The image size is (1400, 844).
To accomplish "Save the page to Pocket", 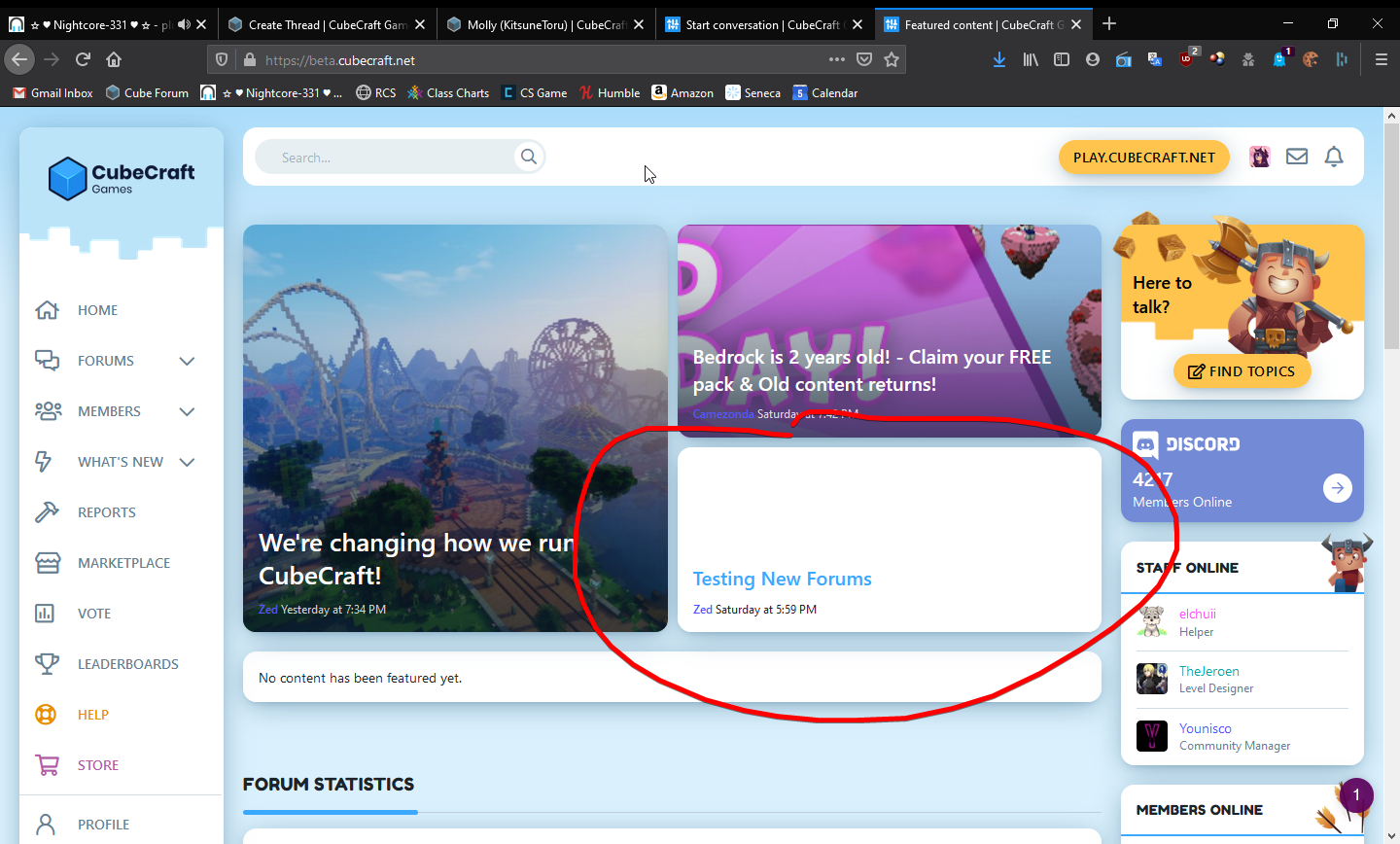I will tap(864, 59).
